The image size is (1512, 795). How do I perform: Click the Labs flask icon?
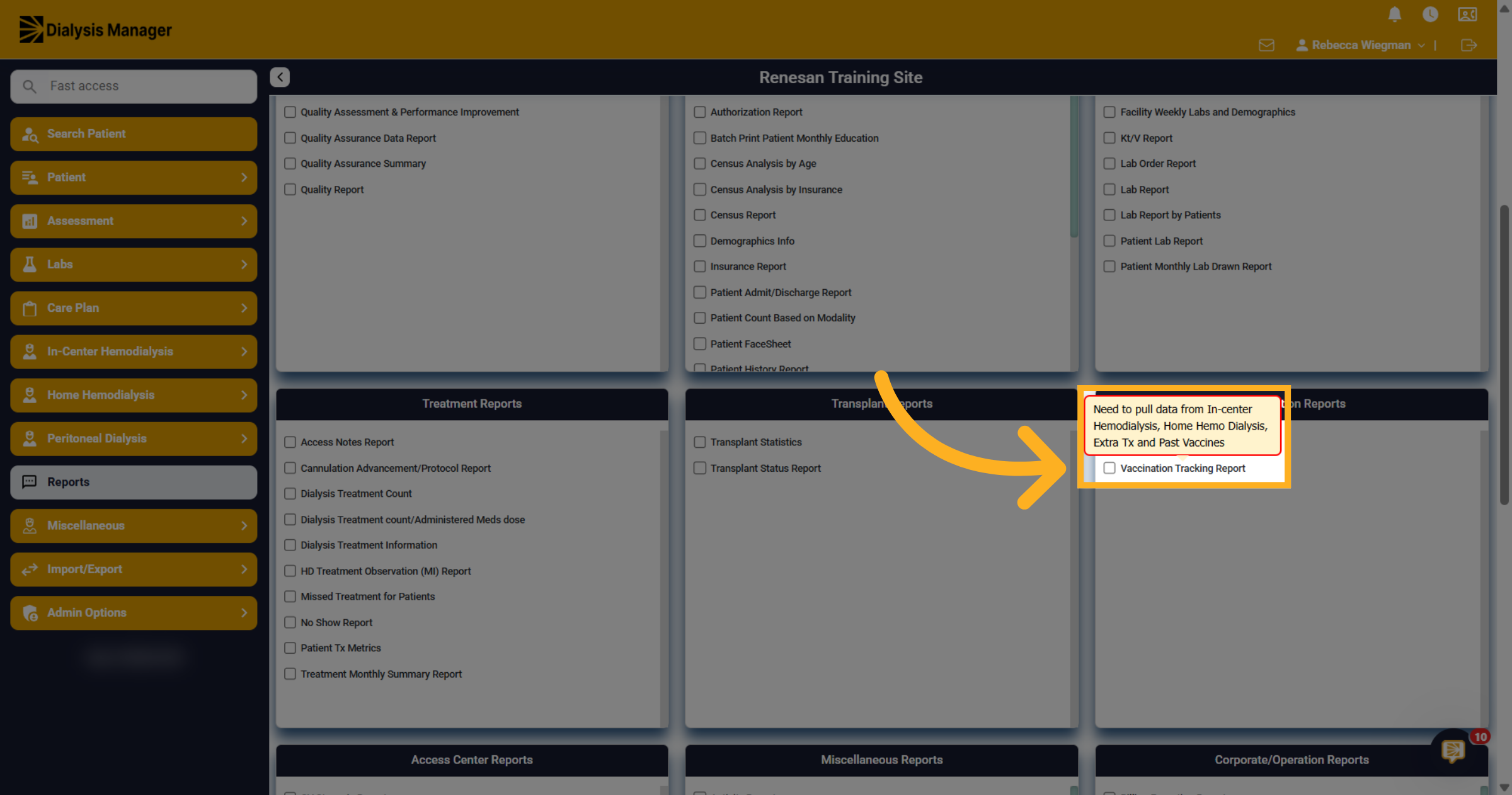30,265
